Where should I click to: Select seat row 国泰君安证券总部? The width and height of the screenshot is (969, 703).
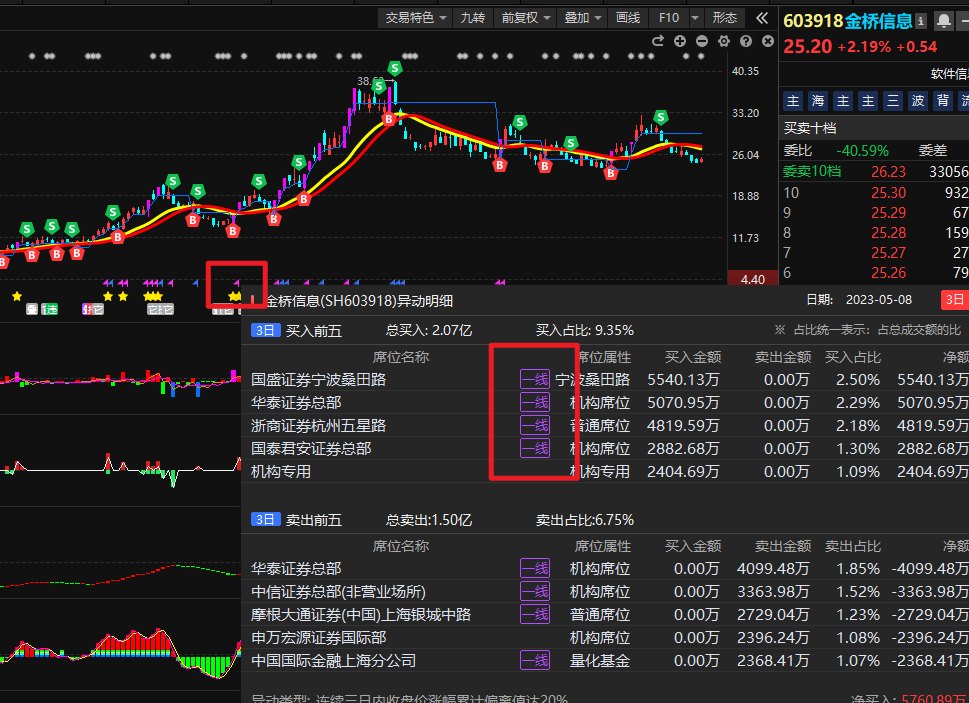pos(605,448)
